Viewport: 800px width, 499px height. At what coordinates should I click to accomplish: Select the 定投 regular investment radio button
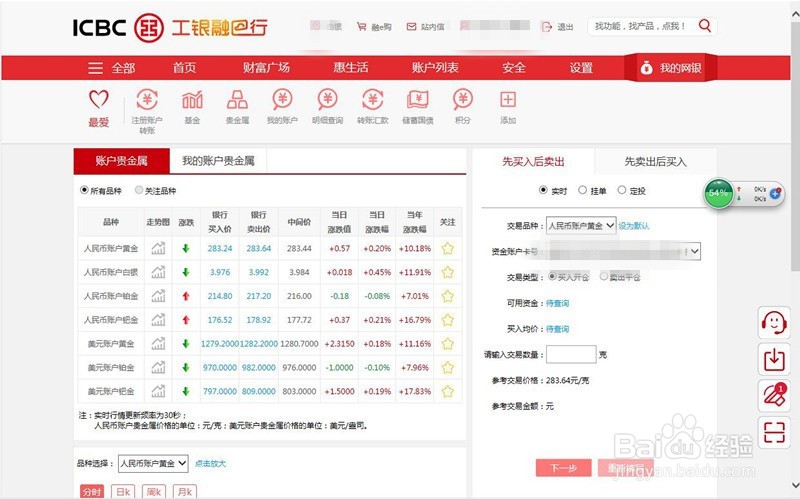pos(621,190)
